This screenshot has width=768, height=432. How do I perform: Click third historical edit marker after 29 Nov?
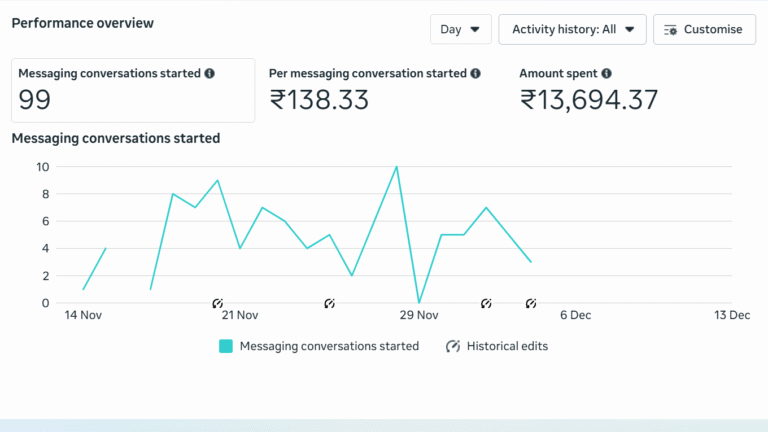click(486, 303)
